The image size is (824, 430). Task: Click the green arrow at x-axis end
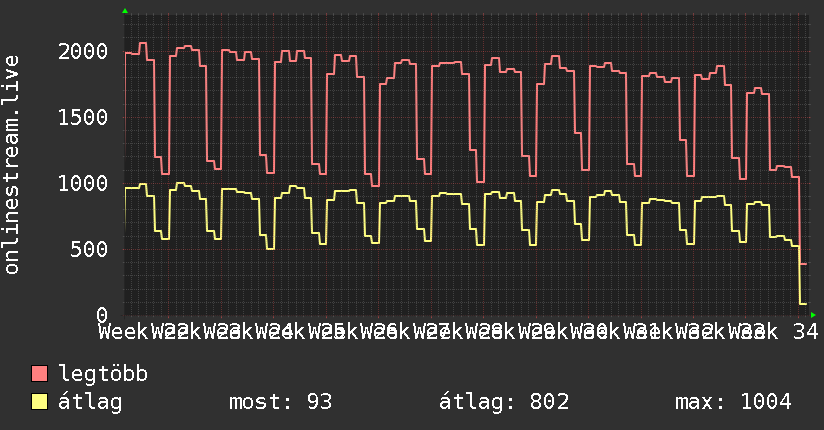pyautogui.click(x=813, y=315)
